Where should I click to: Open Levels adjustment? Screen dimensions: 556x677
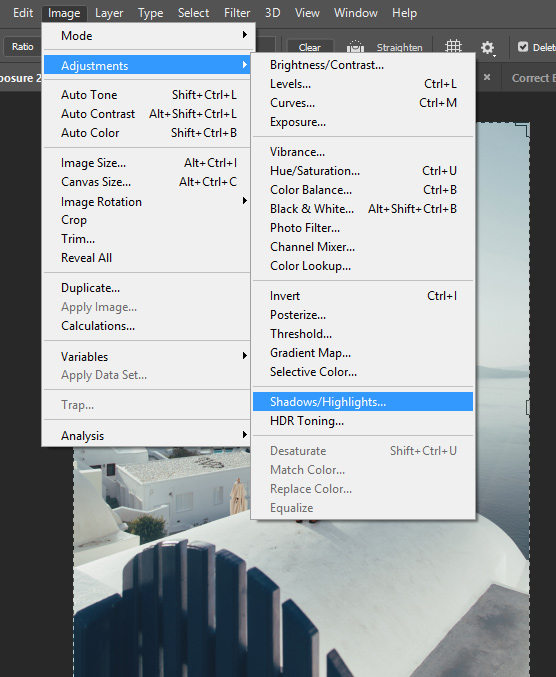363,84
